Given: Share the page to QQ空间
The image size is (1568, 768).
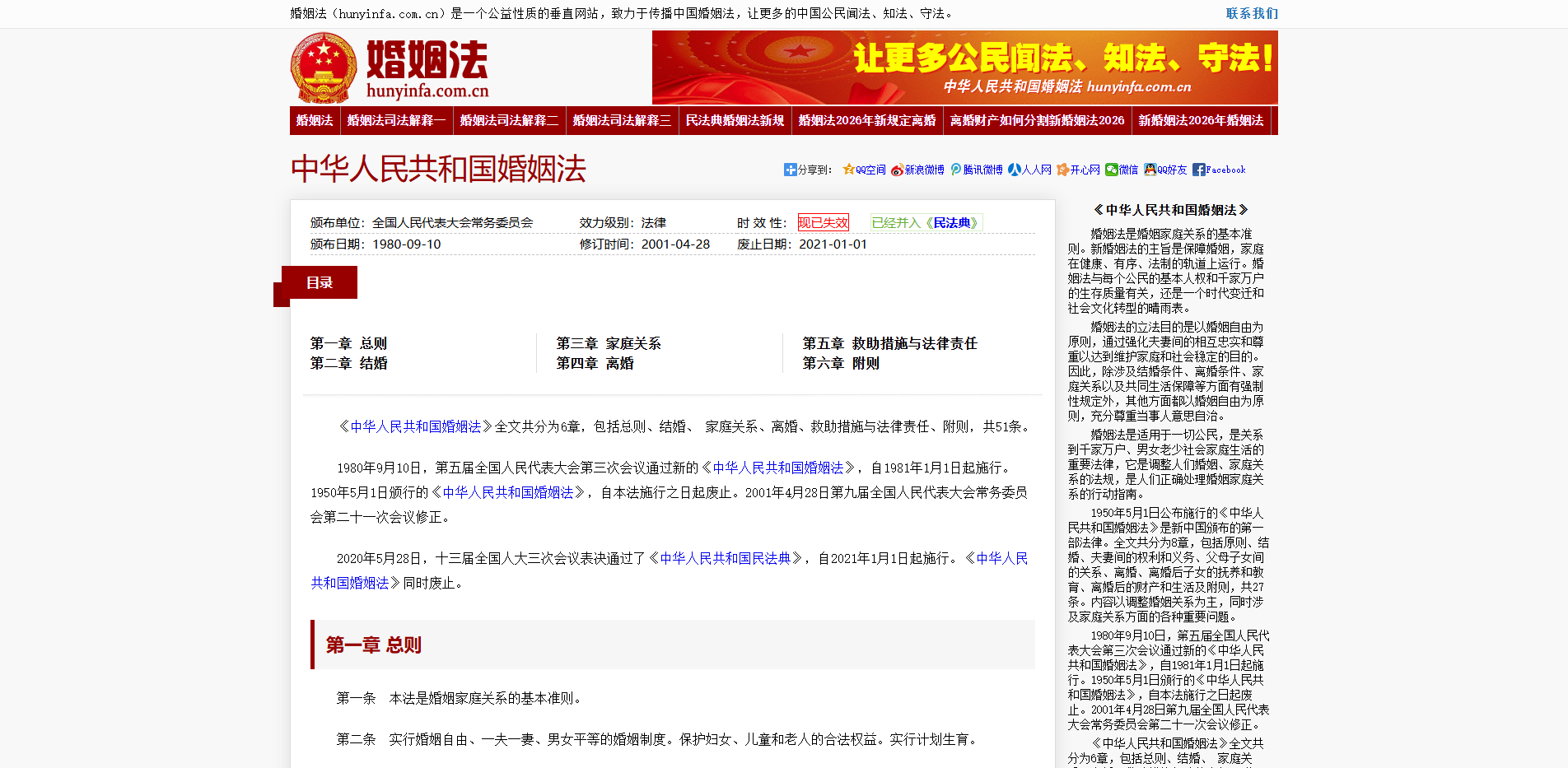Looking at the screenshot, I should tap(865, 169).
